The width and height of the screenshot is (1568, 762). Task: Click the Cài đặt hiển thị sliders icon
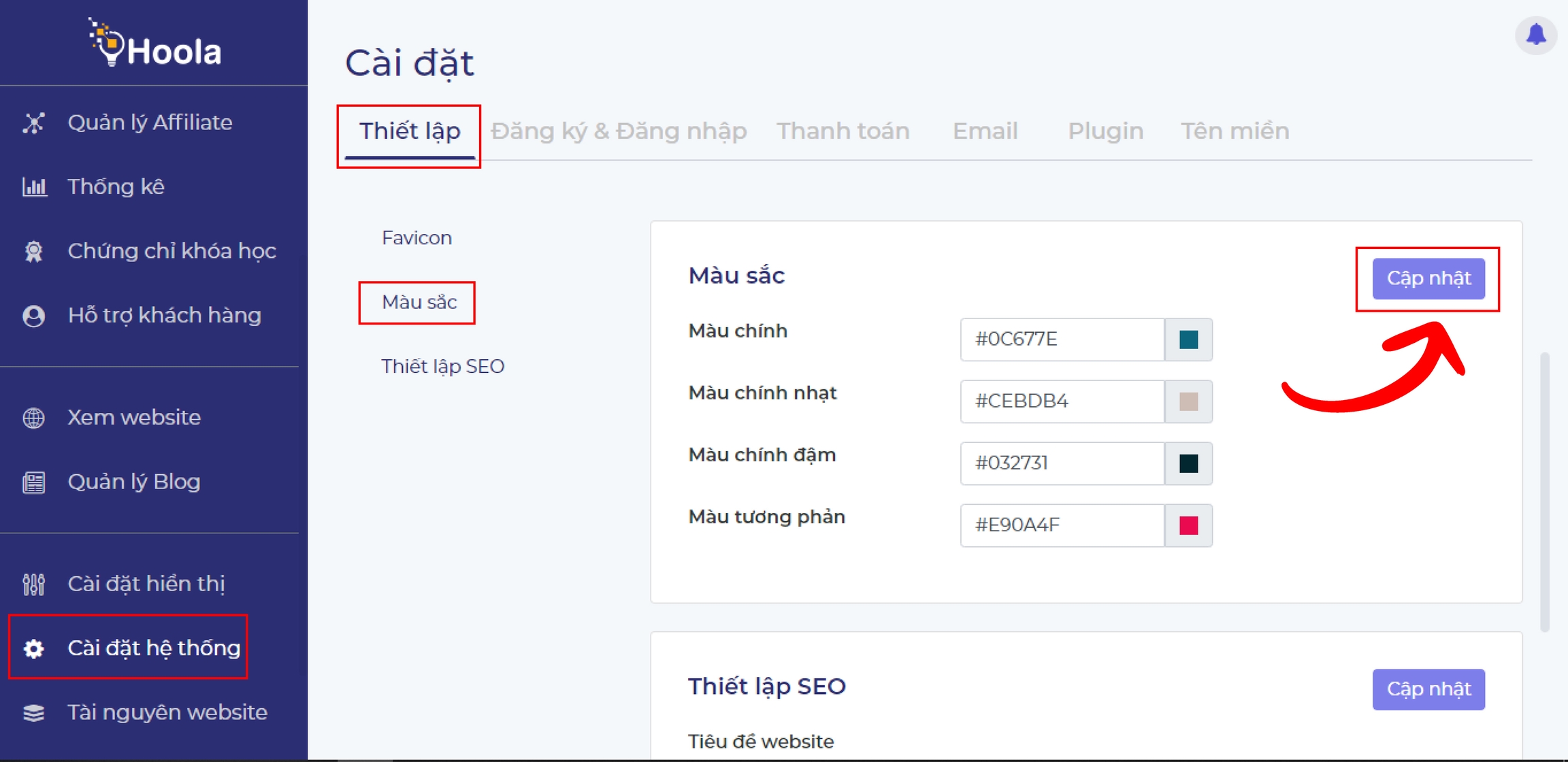33,584
